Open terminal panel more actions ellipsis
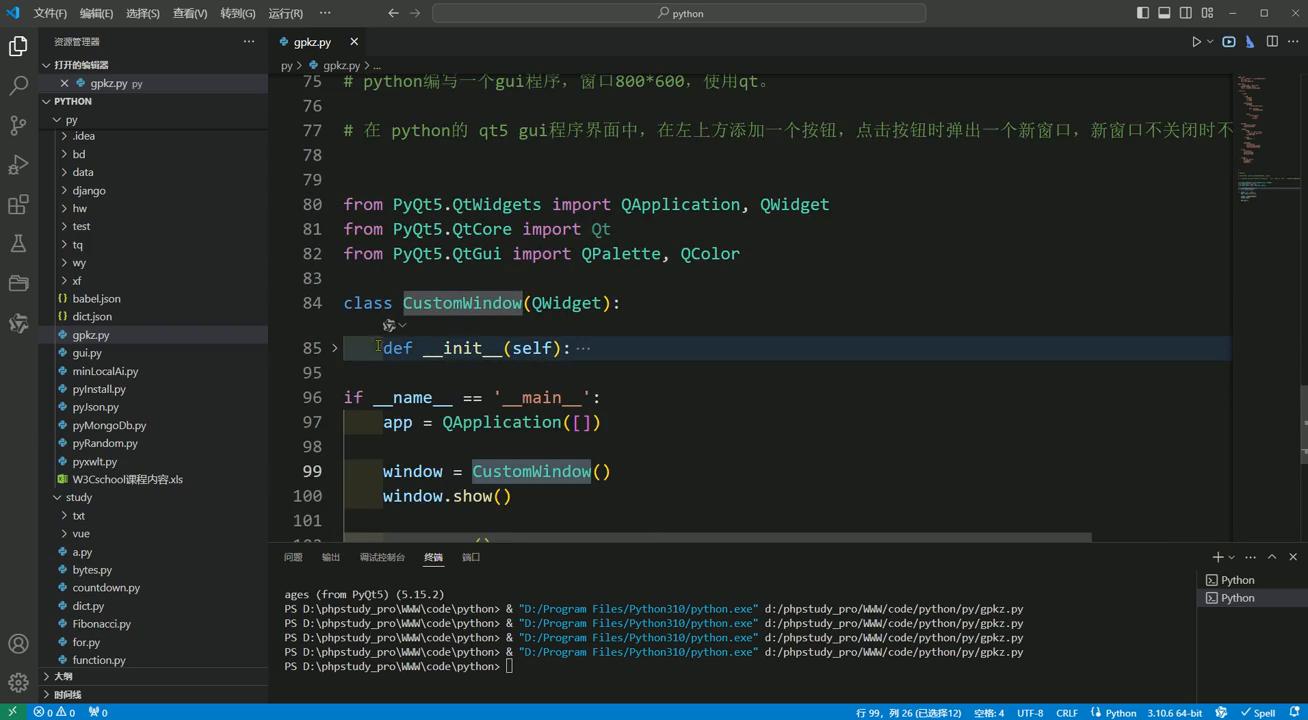Viewport: 1308px width, 720px height. [x=1250, y=557]
